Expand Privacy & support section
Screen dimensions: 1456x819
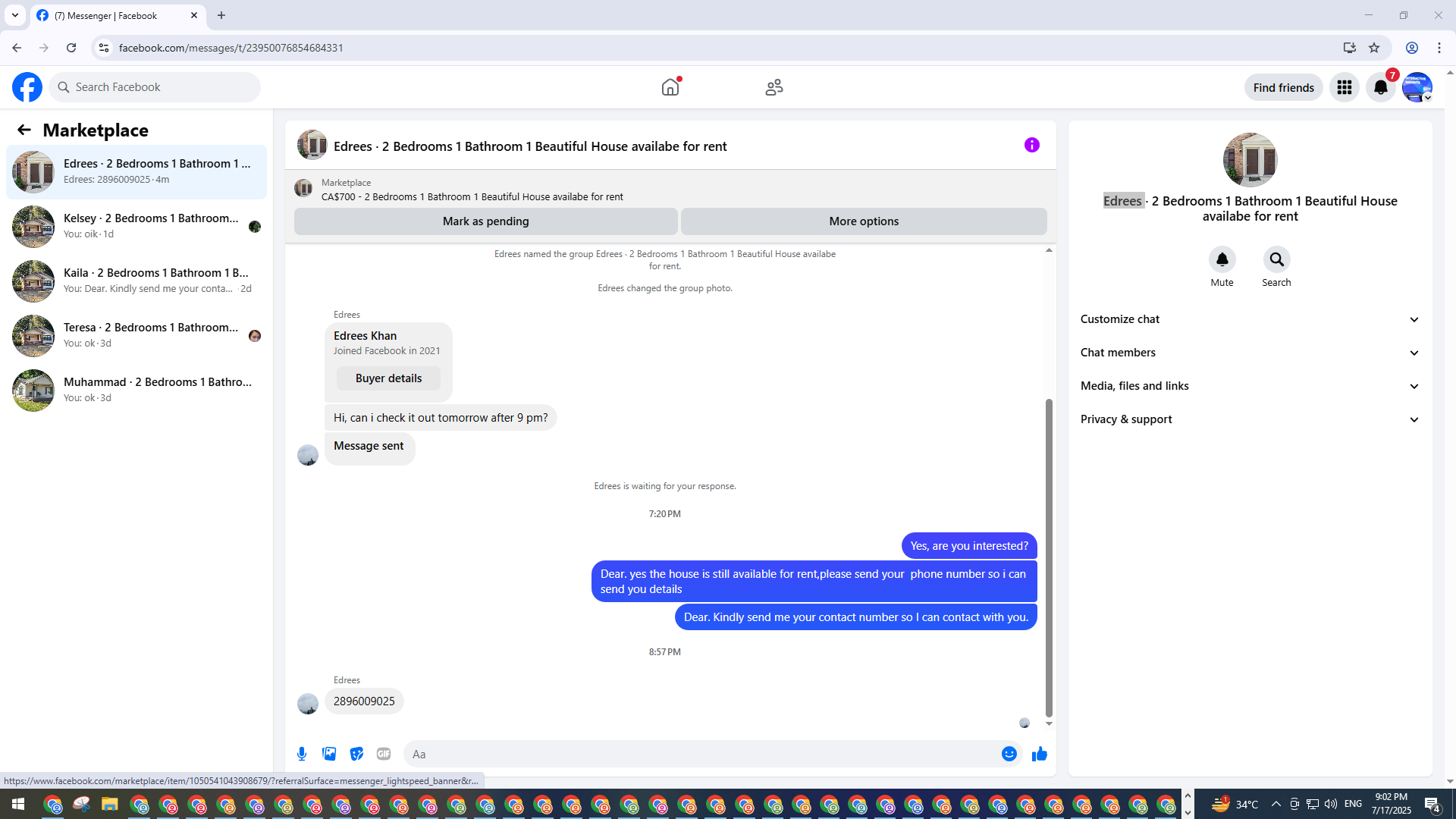click(x=1250, y=419)
